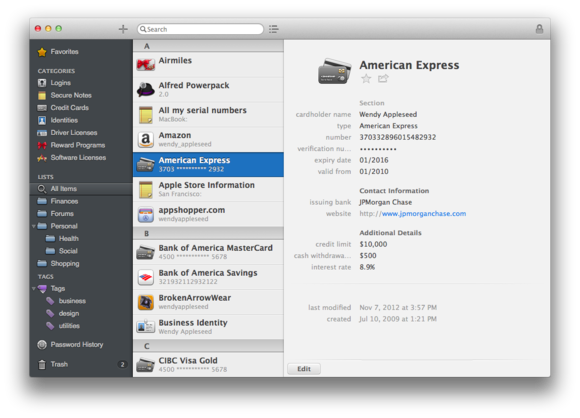Select the design tag

tap(81, 313)
